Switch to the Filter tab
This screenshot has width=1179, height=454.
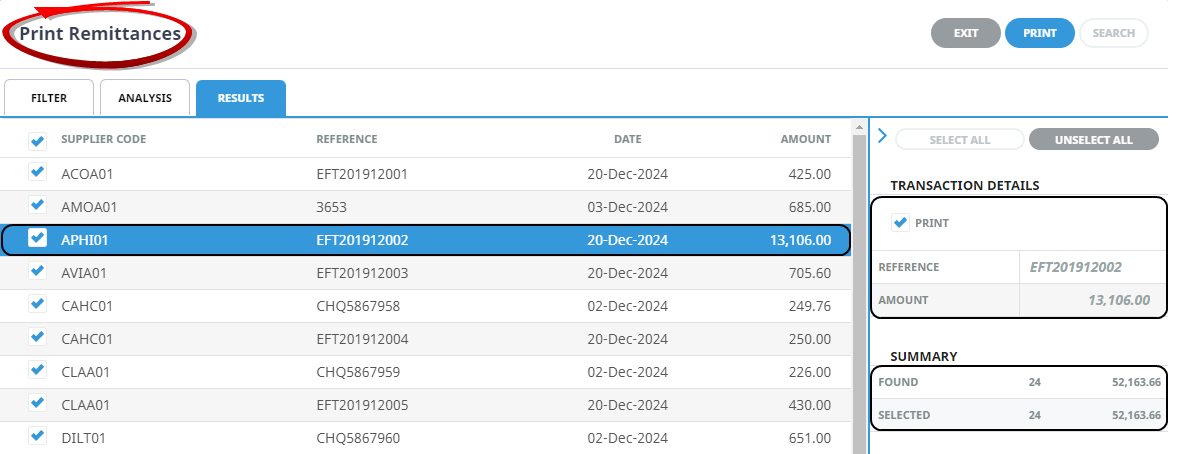tap(49, 98)
